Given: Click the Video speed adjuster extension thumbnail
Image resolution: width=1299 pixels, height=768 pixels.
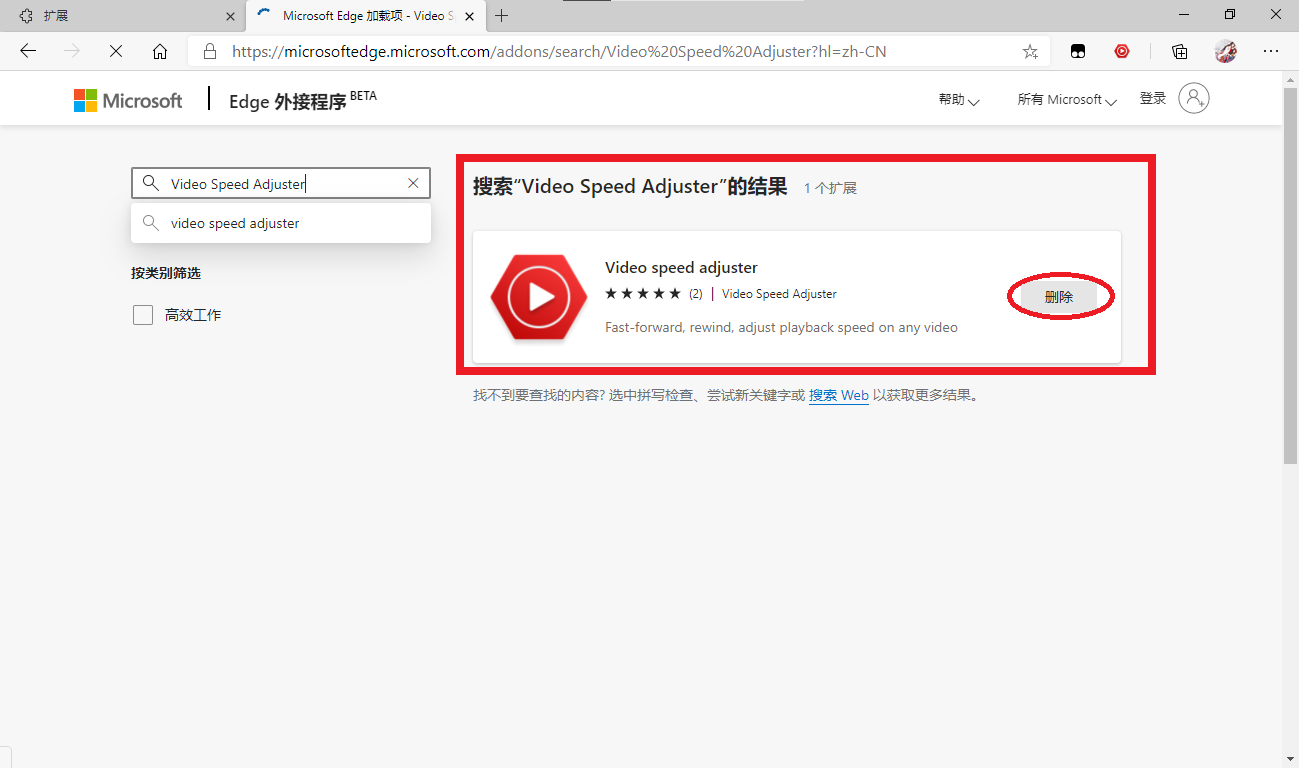Looking at the screenshot, I should tap(539, 296).
